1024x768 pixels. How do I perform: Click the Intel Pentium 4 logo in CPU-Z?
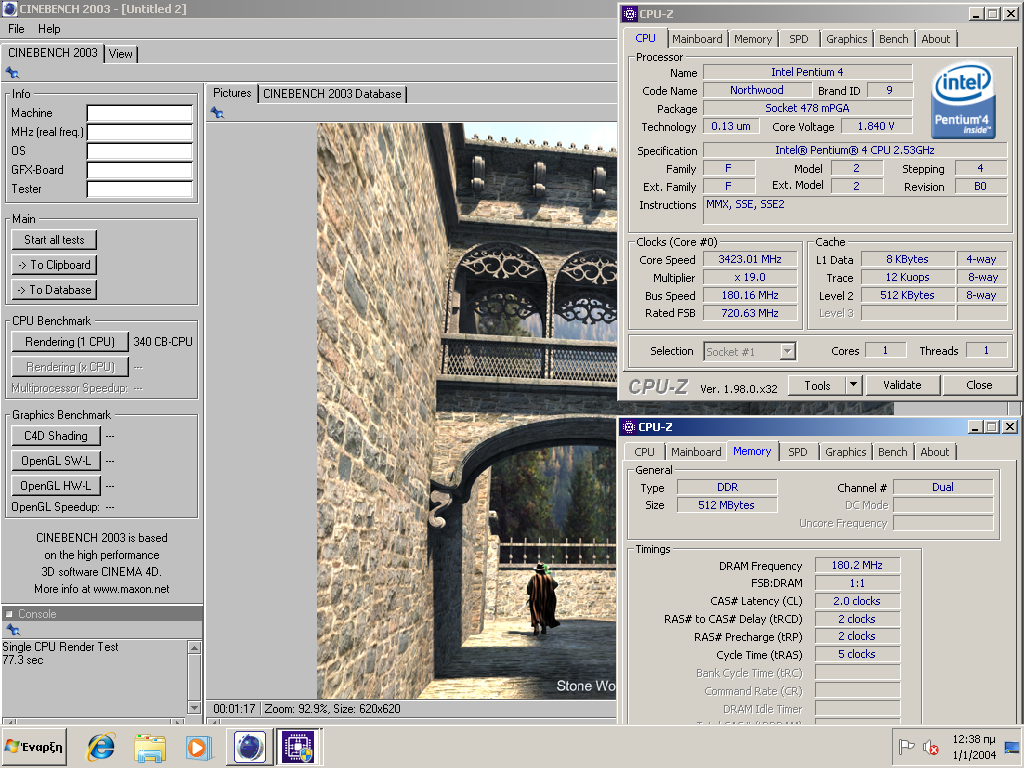[x=963, y=100]
